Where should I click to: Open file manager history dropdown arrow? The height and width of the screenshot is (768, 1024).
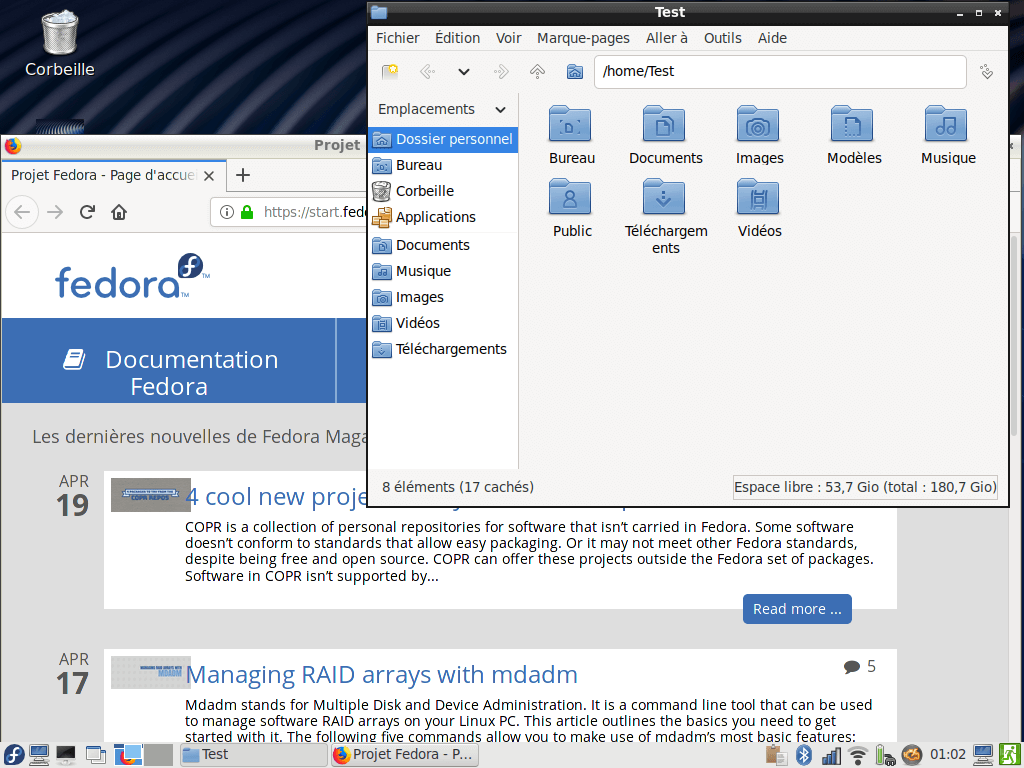point(464,72)
